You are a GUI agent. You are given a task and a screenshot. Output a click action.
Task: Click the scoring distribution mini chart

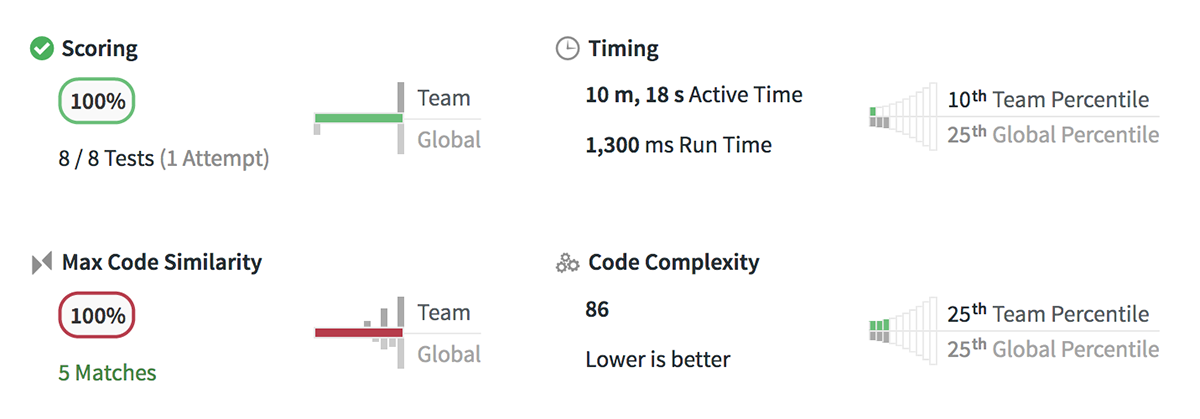click(359, 118)
